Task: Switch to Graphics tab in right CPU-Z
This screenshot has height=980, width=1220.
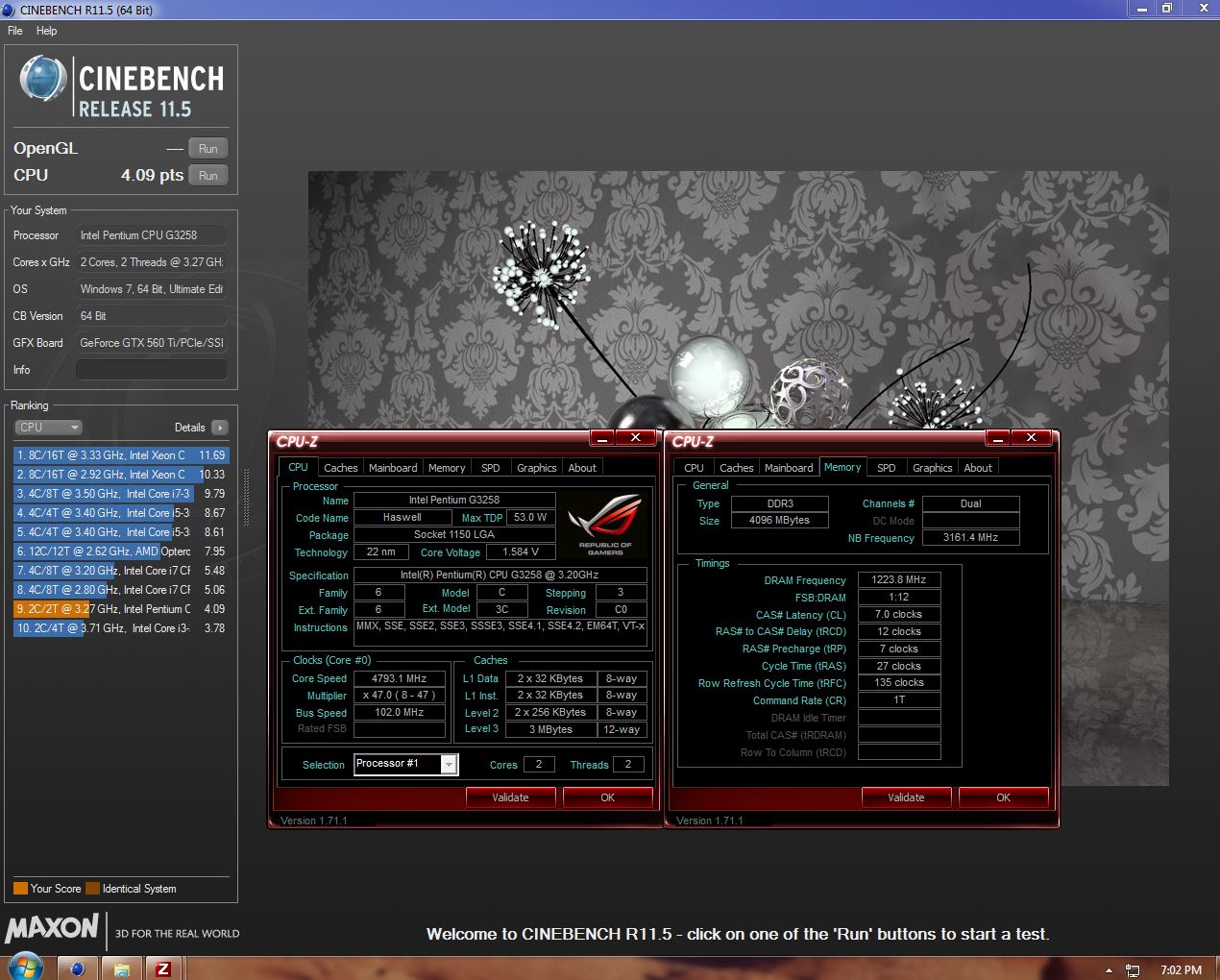Action: [x=932, y=468]
